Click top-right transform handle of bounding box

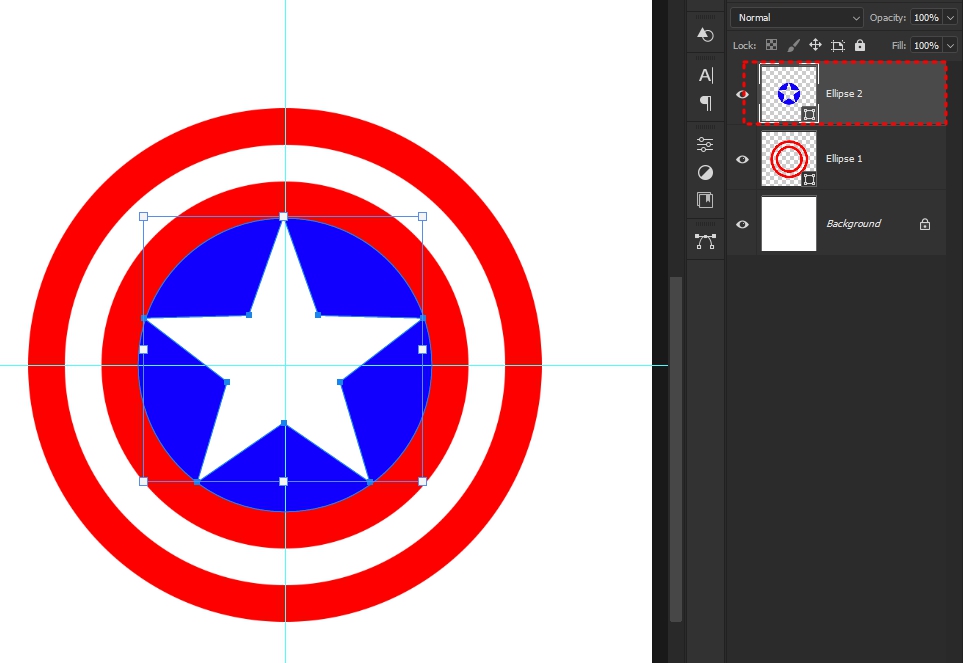(423, 216)
